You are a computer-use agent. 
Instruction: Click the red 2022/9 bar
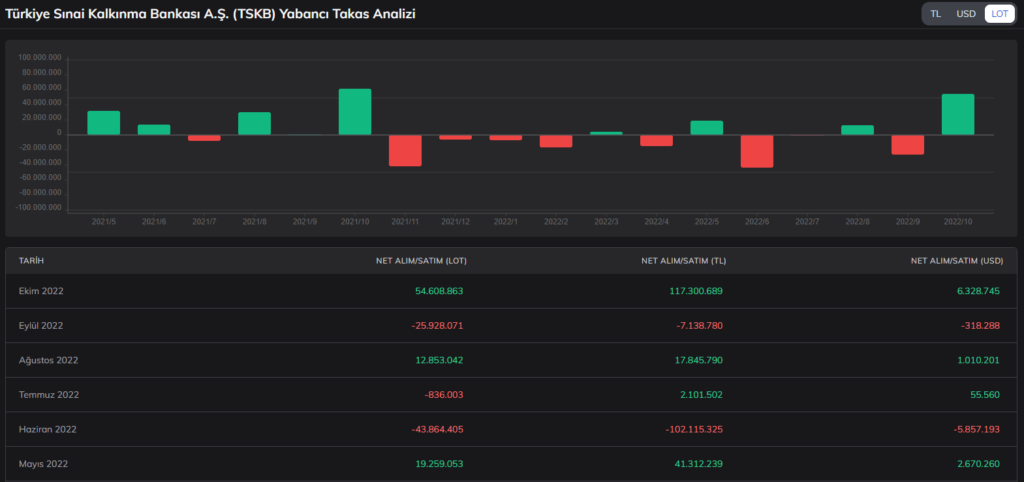908,145
